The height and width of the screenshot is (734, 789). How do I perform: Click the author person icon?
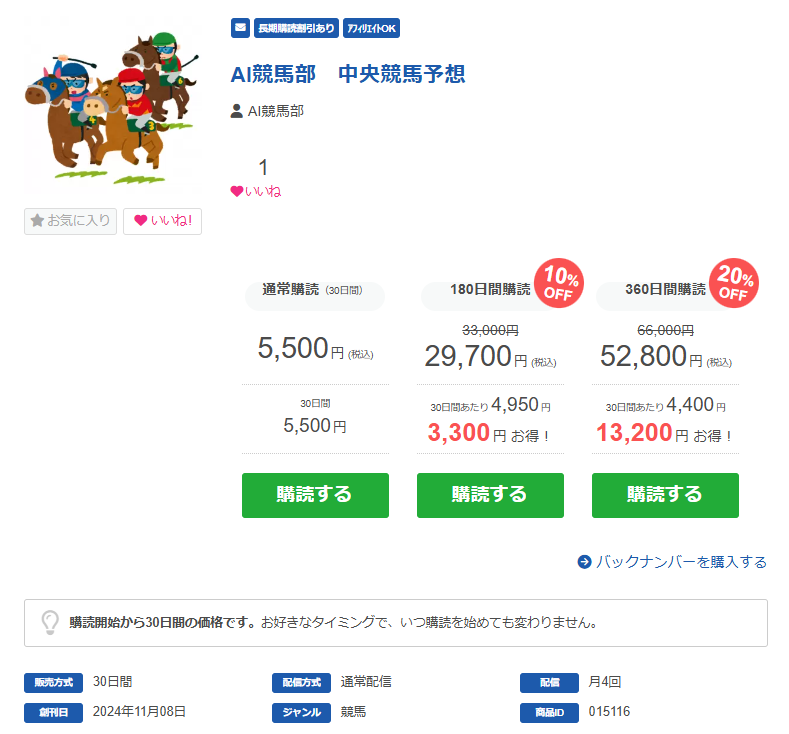(x=236, y=111)
